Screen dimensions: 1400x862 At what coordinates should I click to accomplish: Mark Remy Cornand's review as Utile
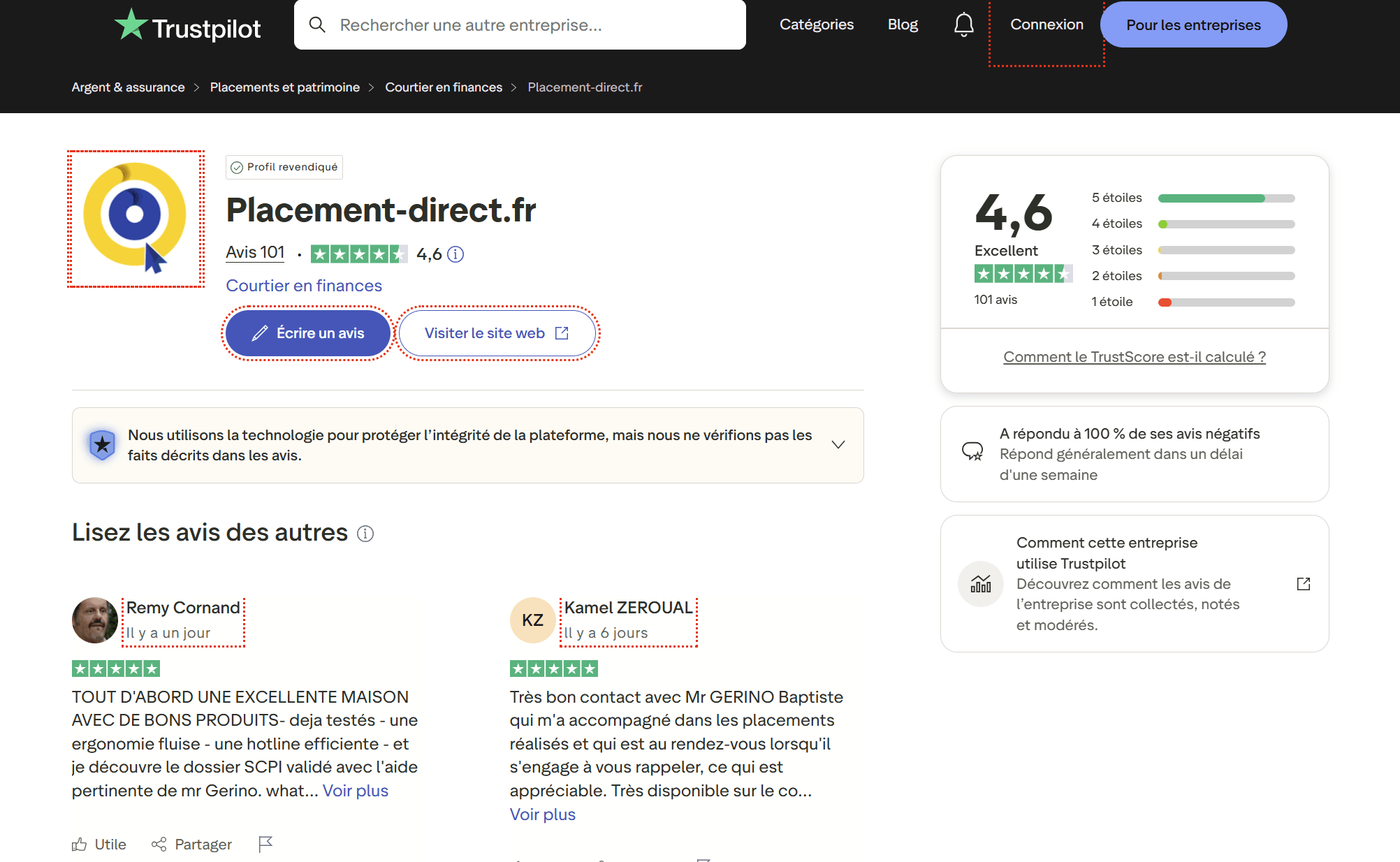[x=99, y=844]
